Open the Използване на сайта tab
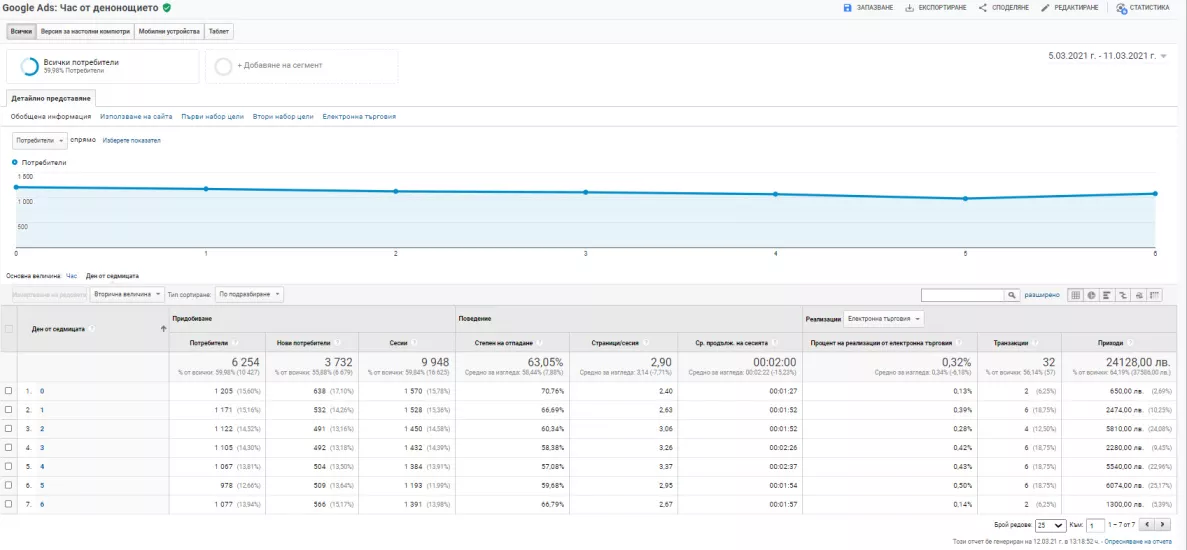The image size is (1187, 550). tap(136, 117)
